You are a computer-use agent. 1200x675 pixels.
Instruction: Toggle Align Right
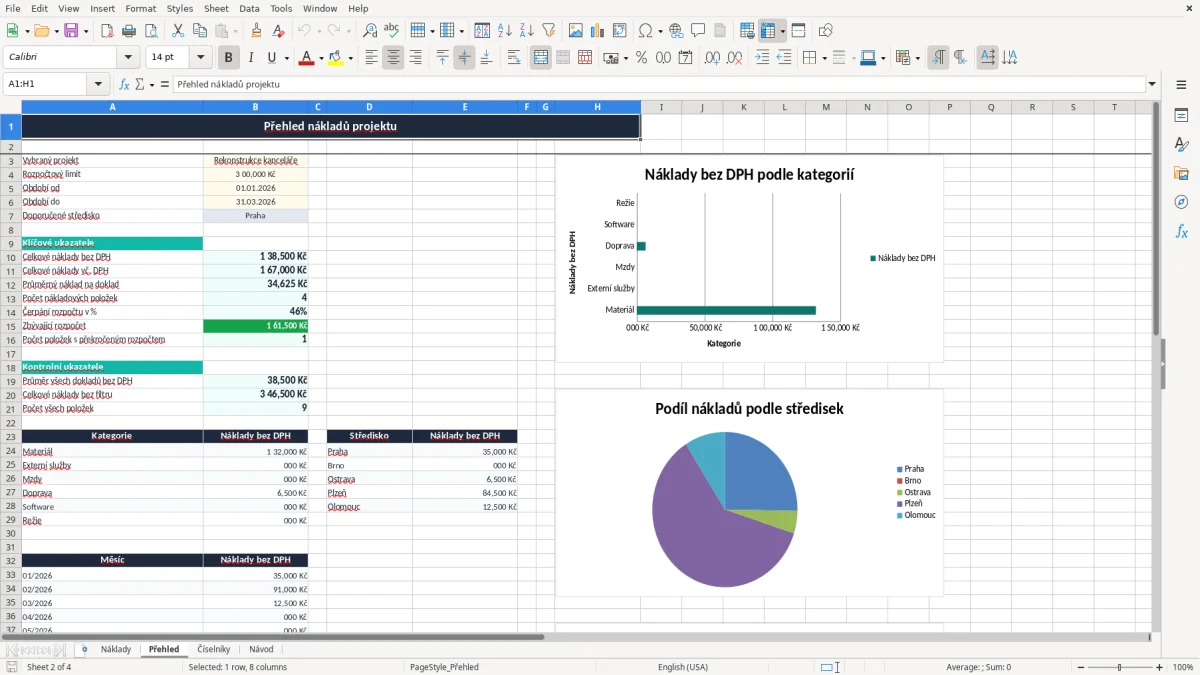point(416,58)
